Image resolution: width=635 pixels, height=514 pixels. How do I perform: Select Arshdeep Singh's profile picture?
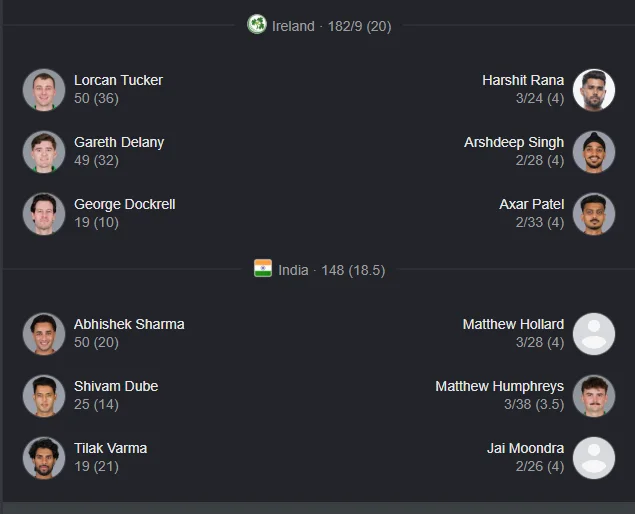click(x=594, y=151)
